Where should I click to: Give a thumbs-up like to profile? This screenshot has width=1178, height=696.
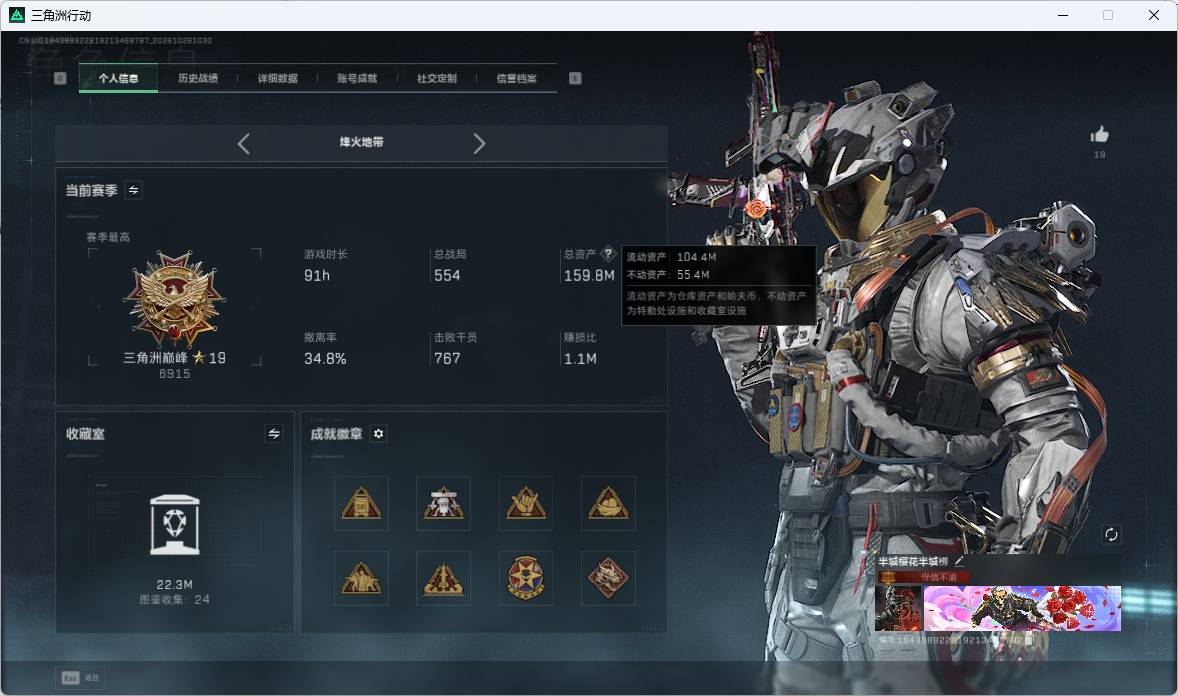point(1100,135)
